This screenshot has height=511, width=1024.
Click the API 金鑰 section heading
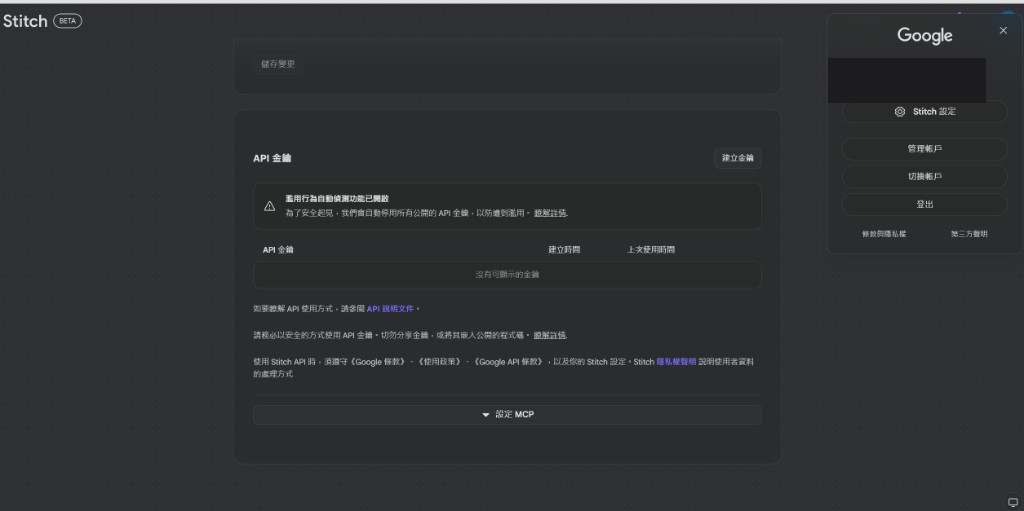(x=272, y=158)
